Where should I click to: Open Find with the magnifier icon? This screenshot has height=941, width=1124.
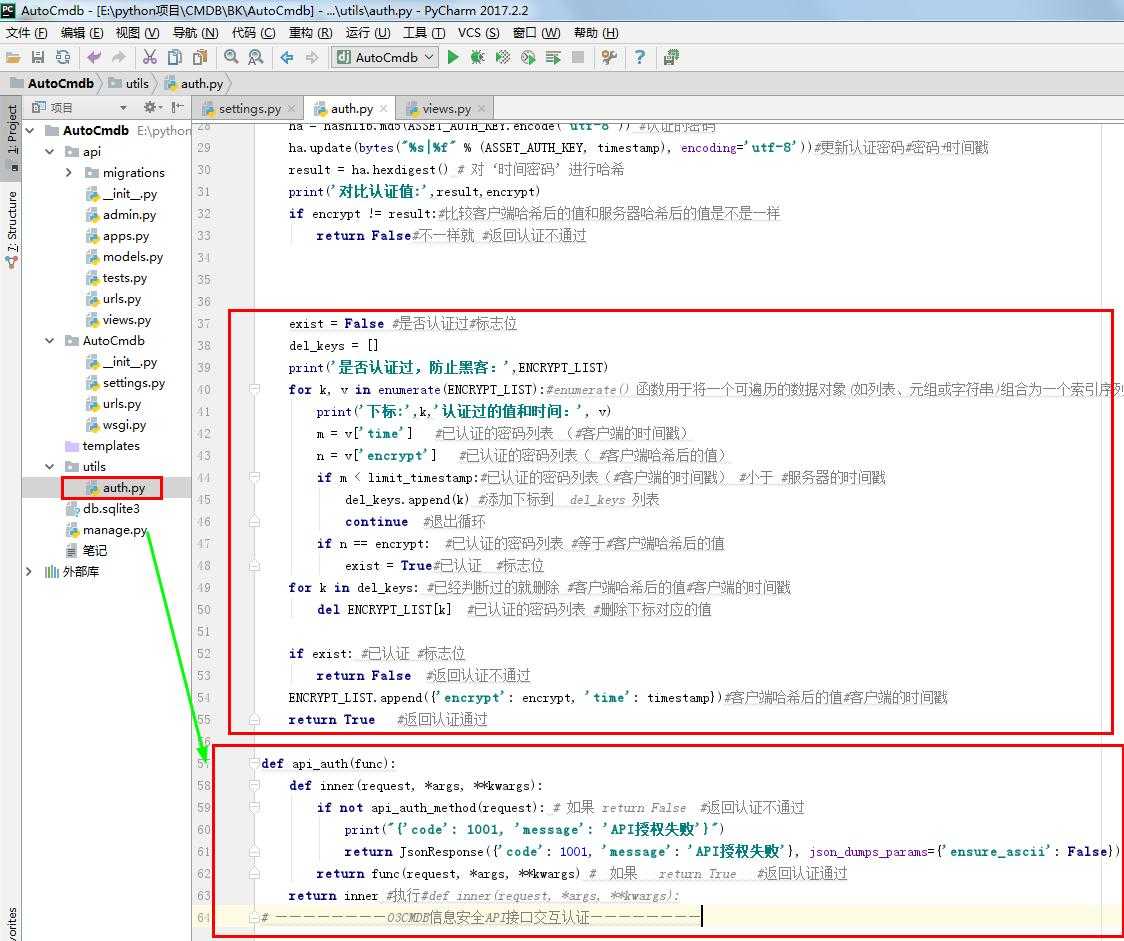(231, 57)
